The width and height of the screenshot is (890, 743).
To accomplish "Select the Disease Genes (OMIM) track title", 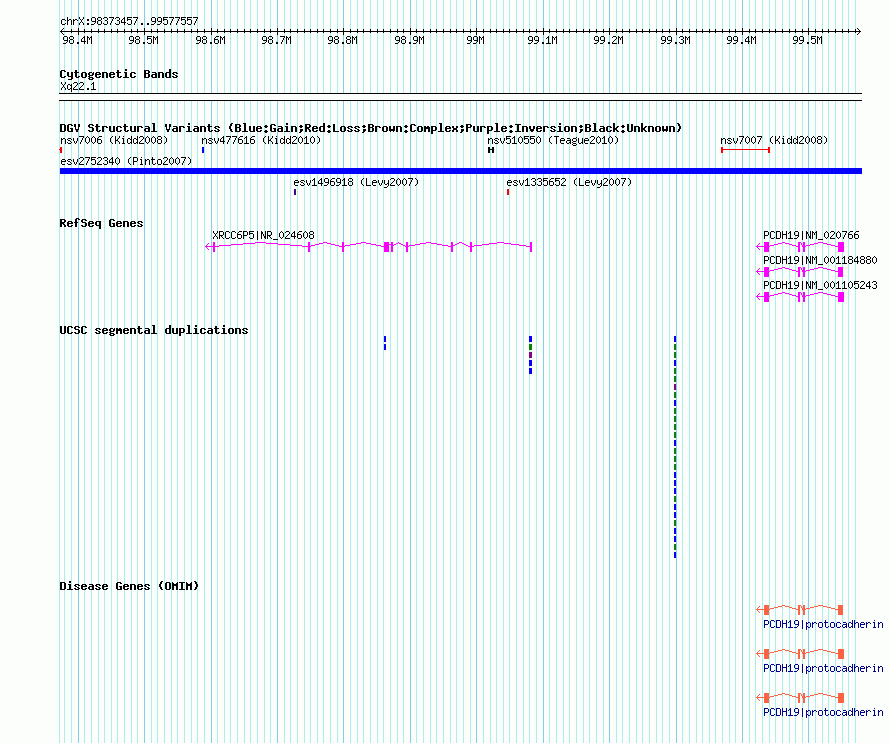I will 129,586.
